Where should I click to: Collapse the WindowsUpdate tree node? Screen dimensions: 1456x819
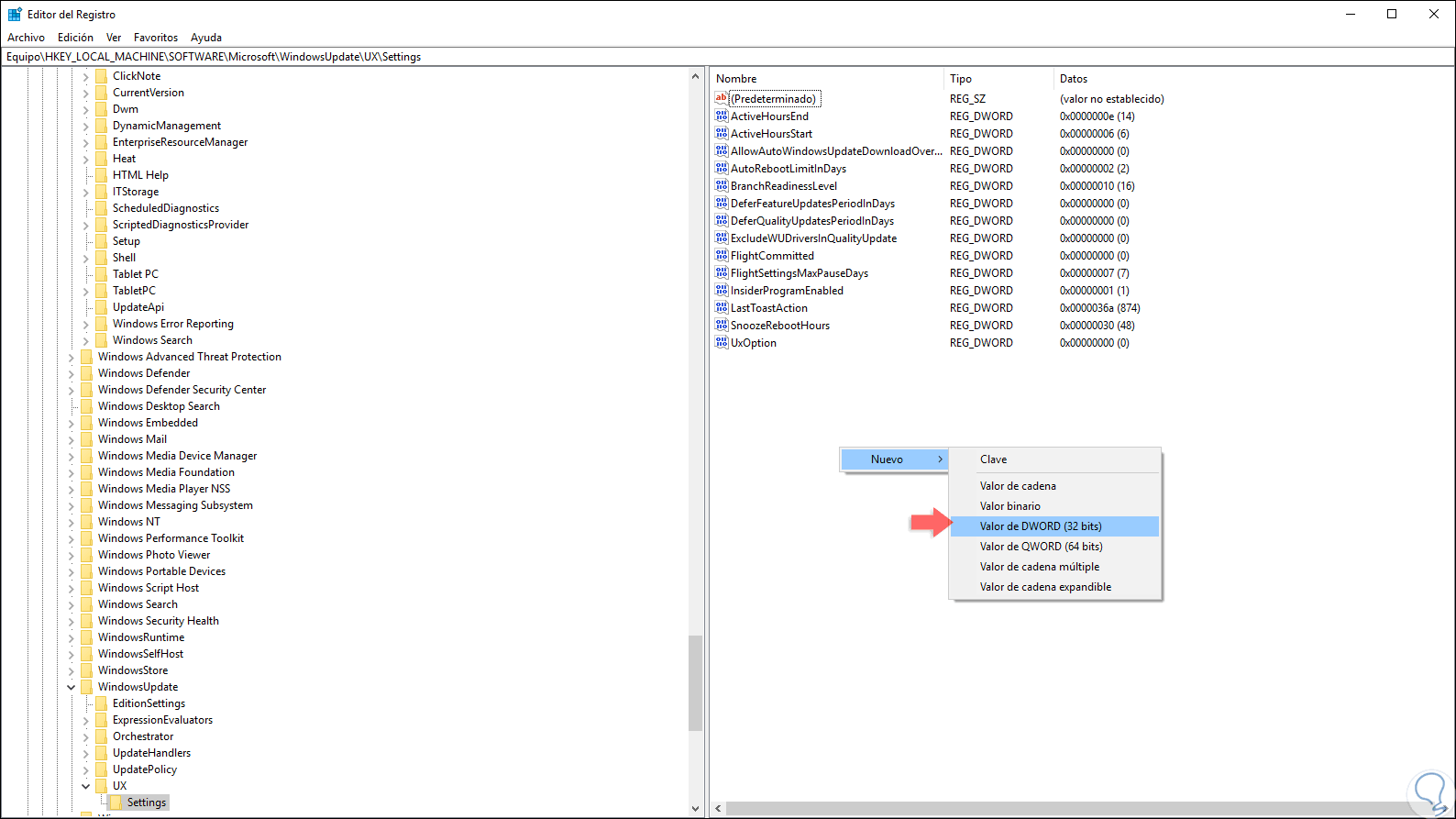[x=72, y=687]
